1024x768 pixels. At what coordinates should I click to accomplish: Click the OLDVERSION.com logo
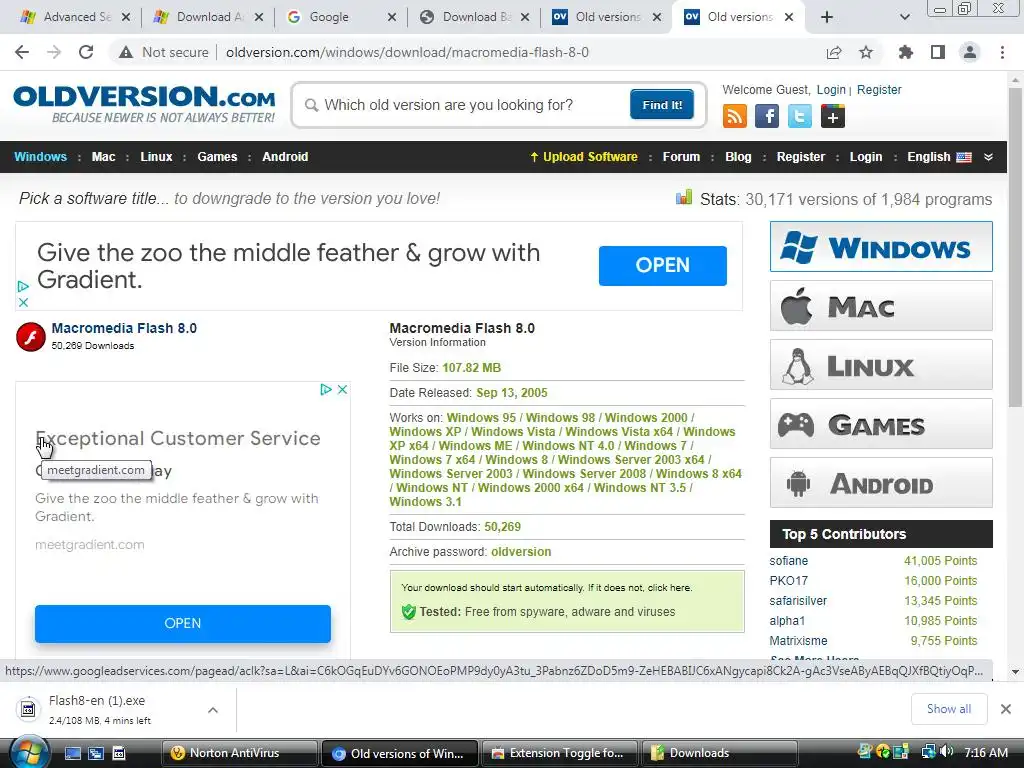144,103
